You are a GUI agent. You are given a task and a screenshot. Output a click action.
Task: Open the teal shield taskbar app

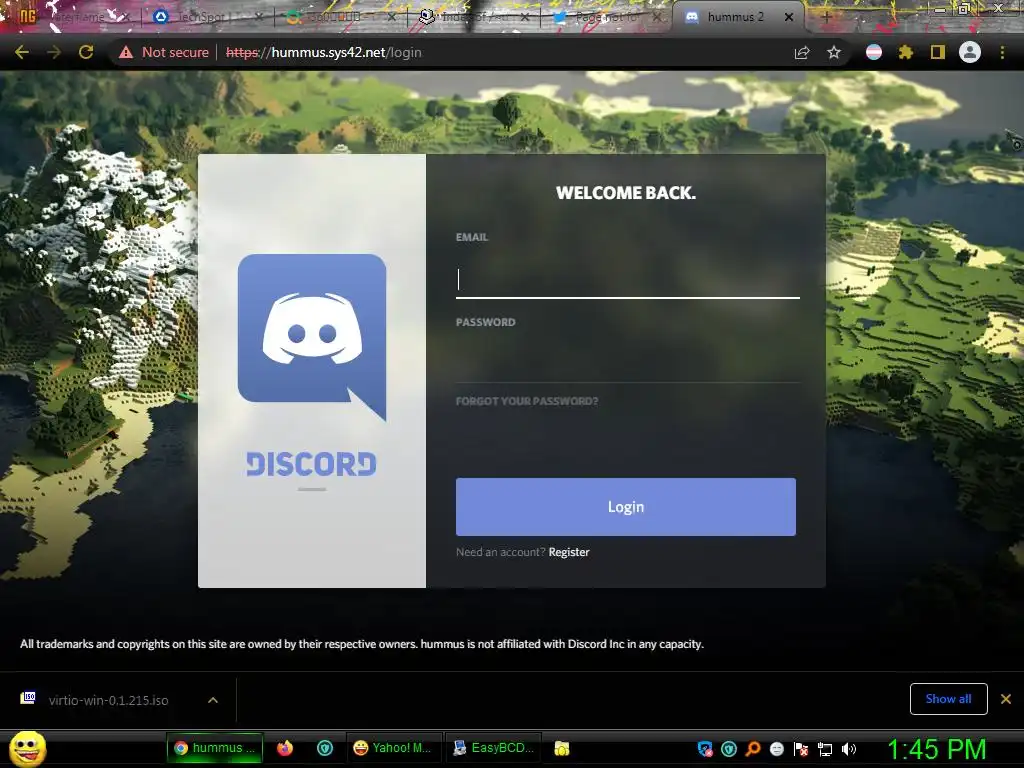325,748
